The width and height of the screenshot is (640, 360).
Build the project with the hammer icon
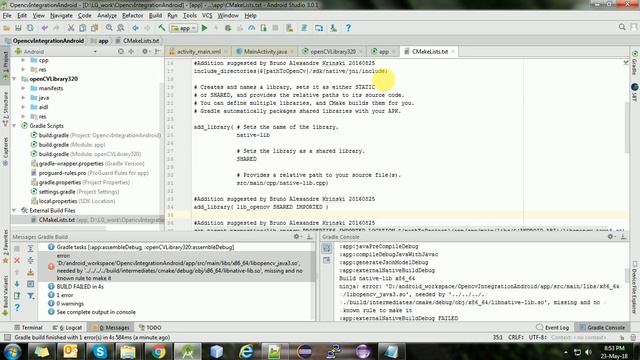pos(162,28)
